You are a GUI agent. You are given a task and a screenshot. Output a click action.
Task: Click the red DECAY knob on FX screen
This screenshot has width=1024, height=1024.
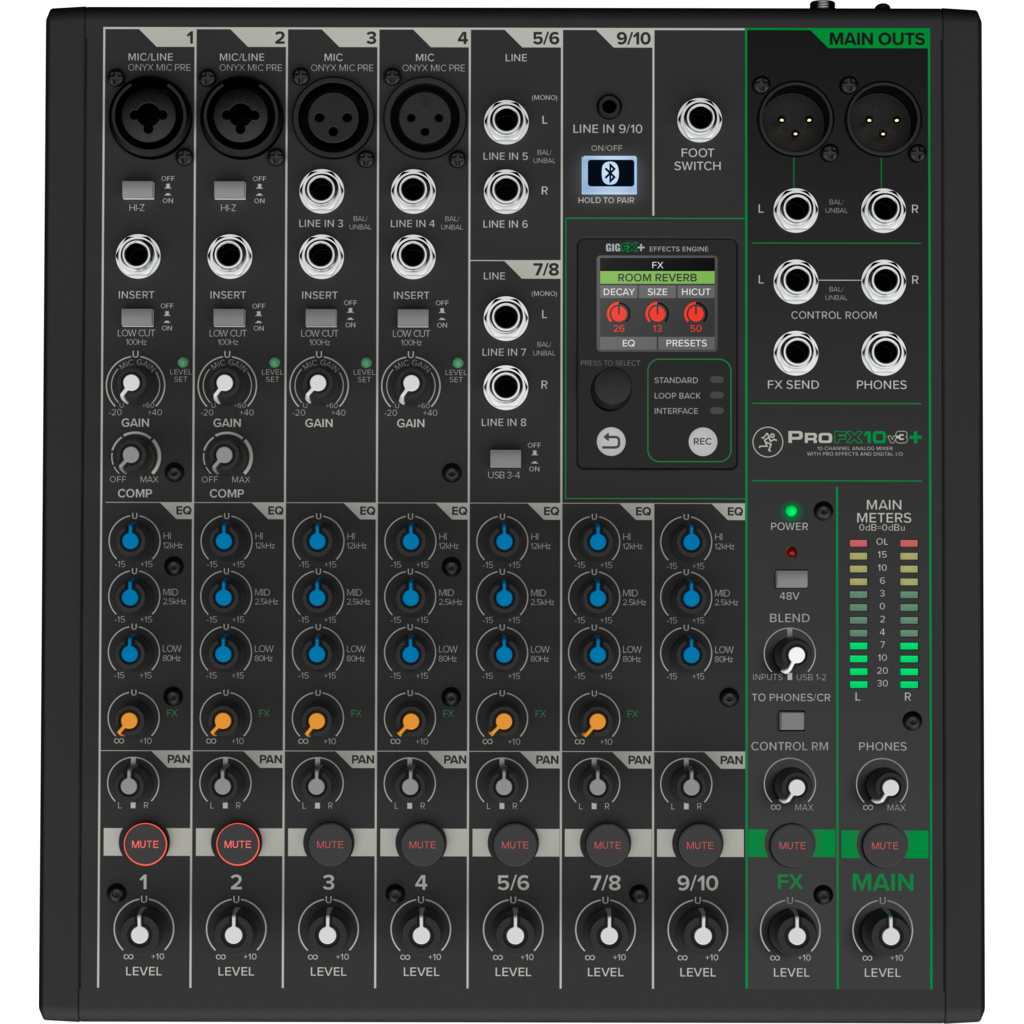pos(618,314)
